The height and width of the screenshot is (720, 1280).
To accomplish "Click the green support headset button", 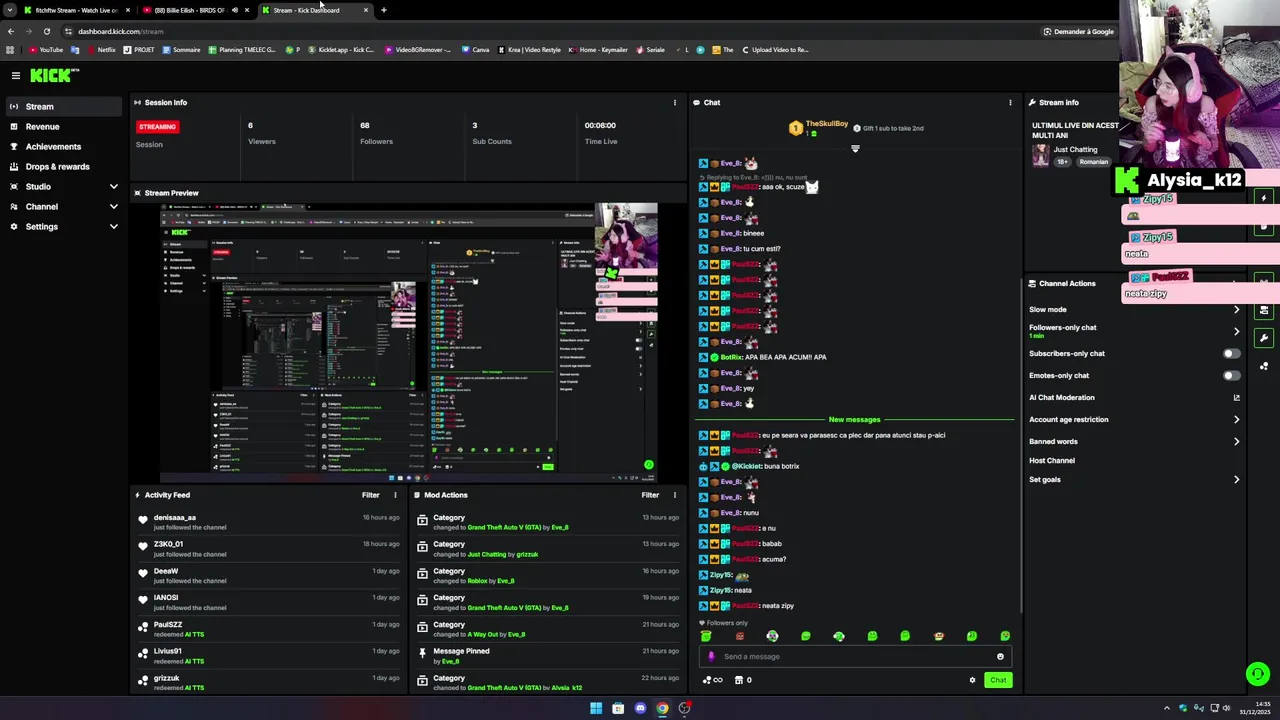I will [x=1257, y=674].
